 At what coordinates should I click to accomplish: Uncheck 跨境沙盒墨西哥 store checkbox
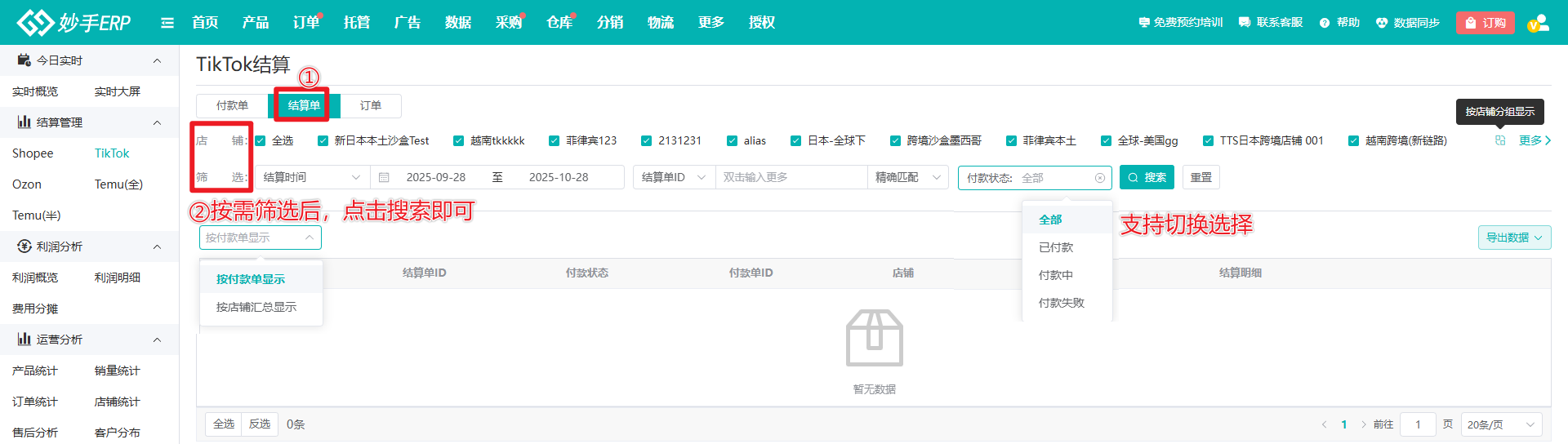(896, 140)
